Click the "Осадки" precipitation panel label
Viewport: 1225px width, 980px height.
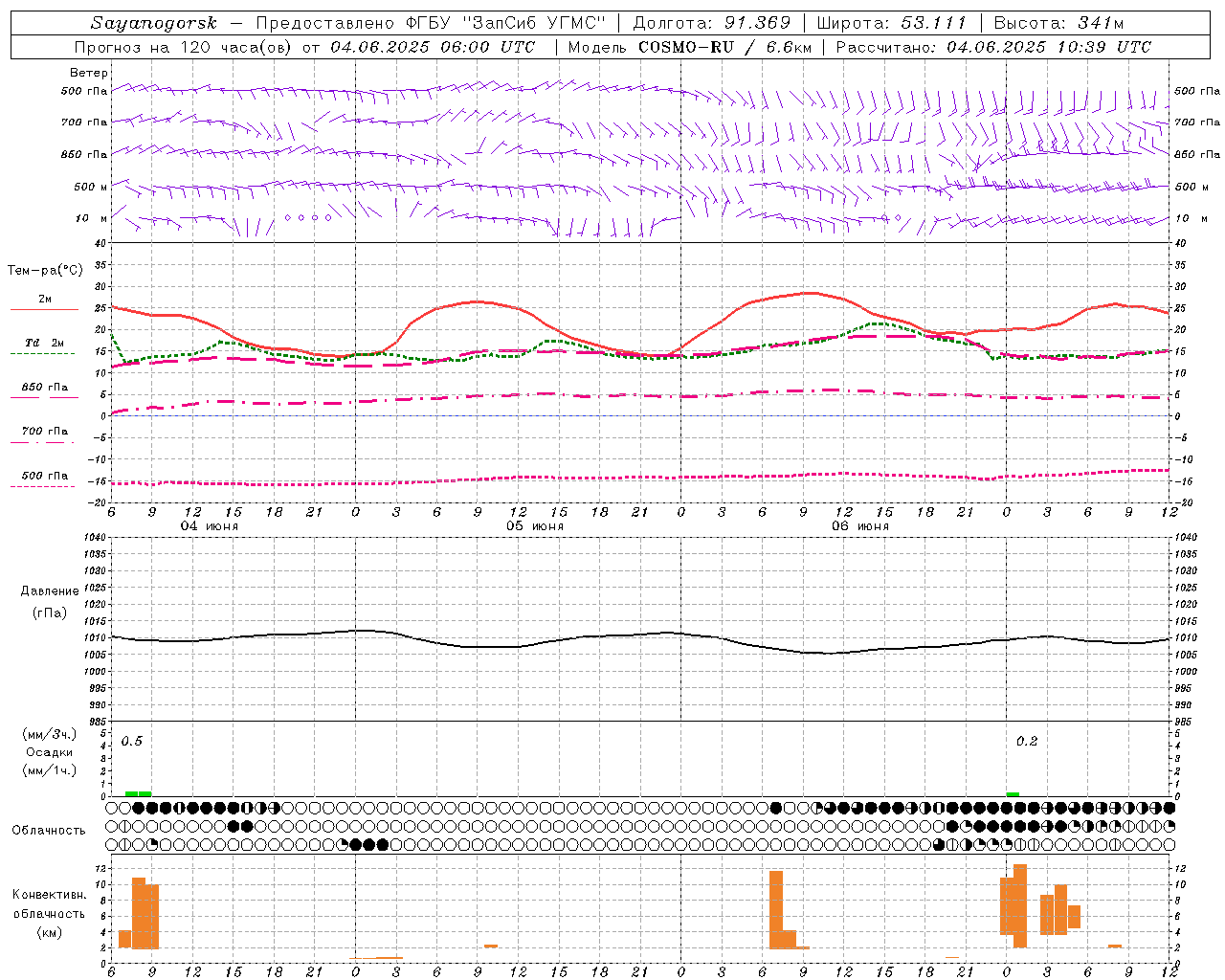tap(50, 752)
